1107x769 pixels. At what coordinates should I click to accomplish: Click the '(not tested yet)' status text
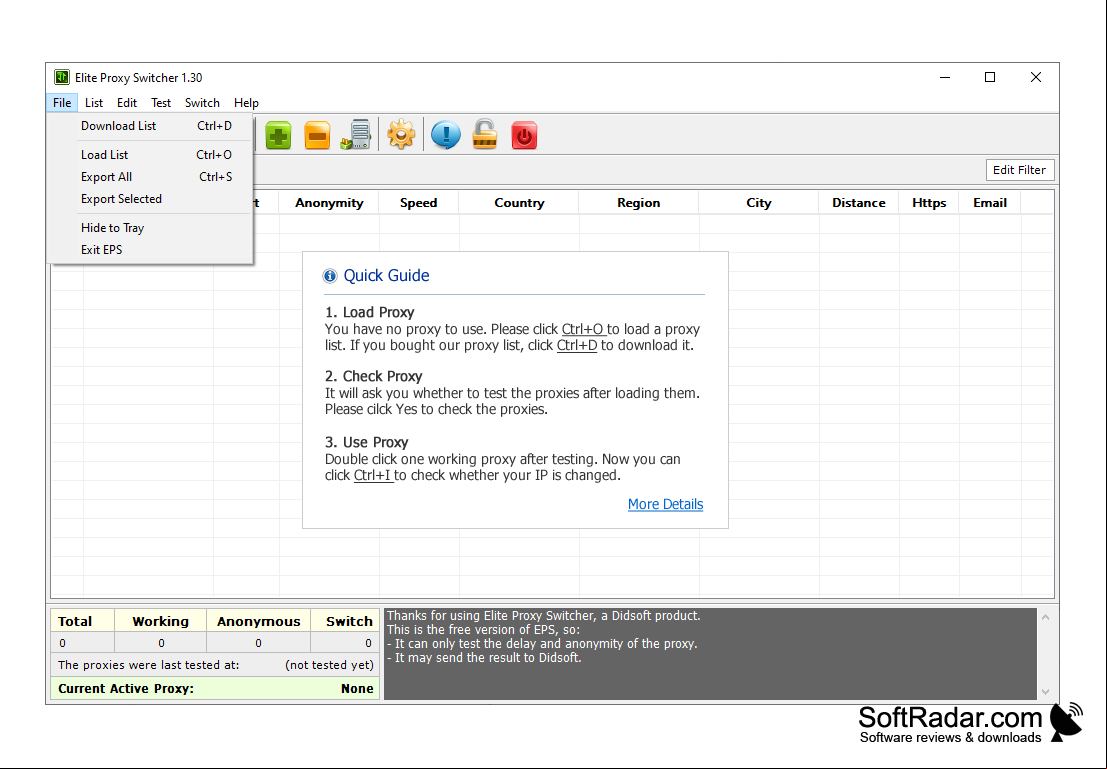[x=329, y=664]
